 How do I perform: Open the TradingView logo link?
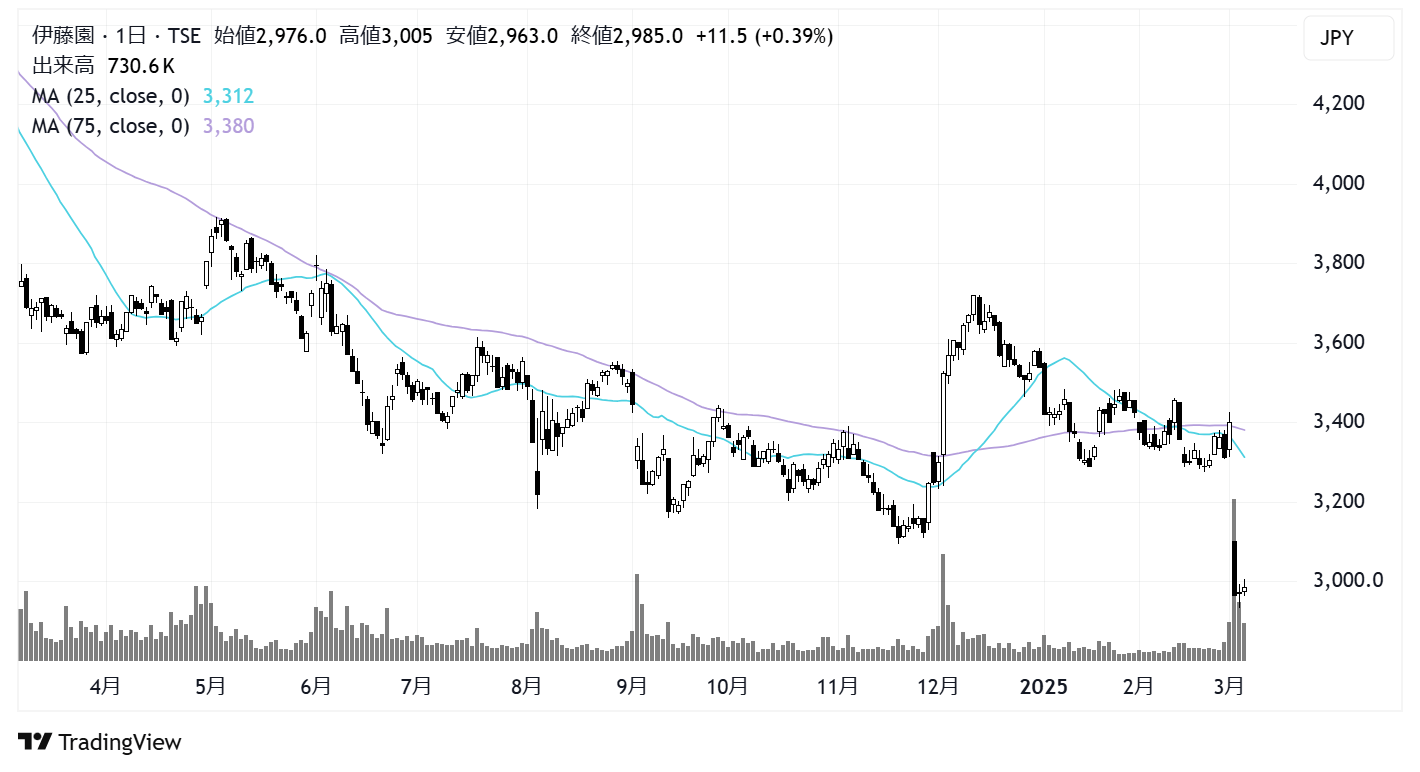100,742
